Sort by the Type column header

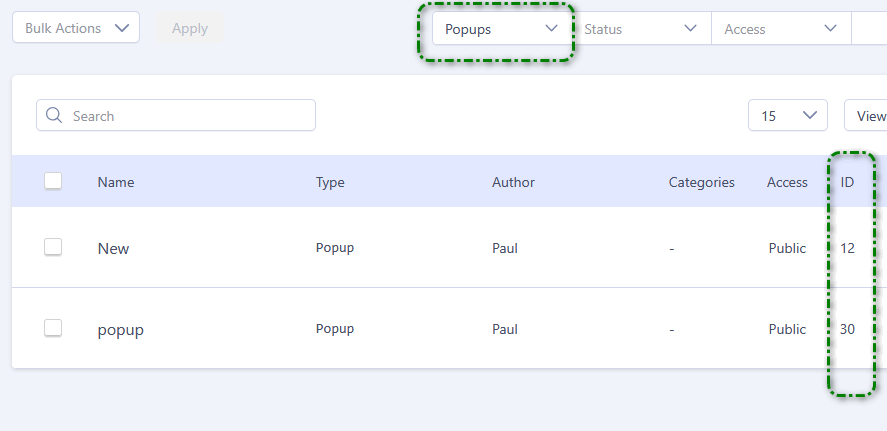pyautogui.click(x=330, y=182)
